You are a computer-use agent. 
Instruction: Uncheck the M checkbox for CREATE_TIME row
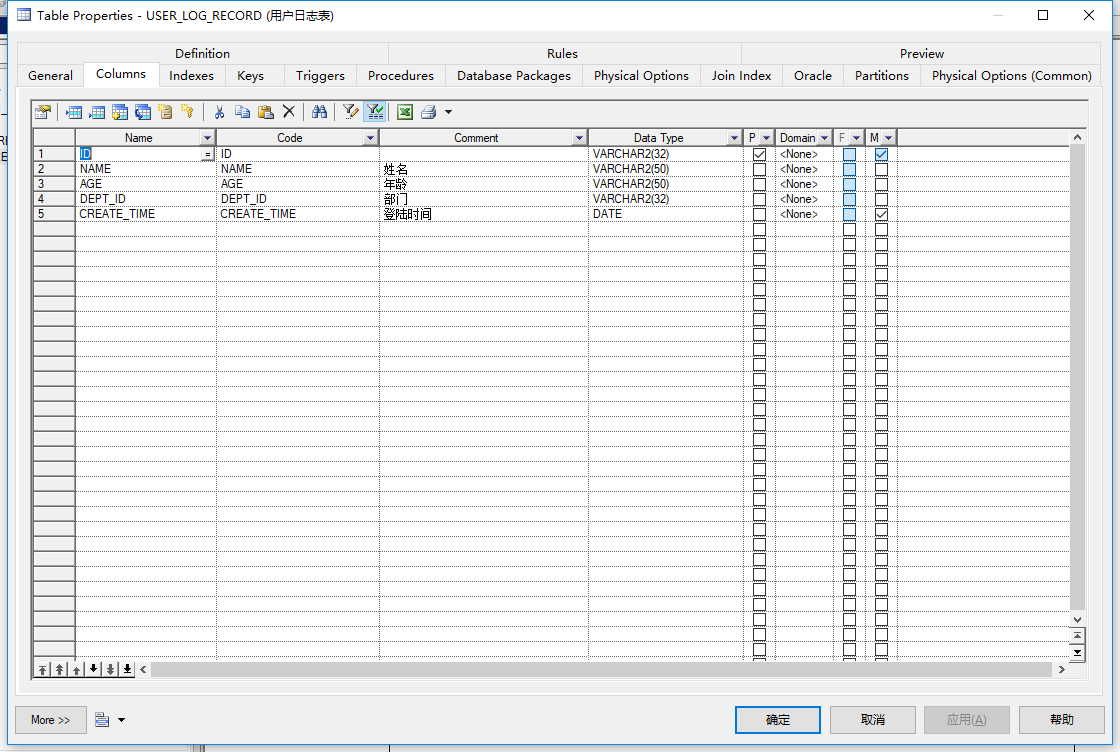881,214
